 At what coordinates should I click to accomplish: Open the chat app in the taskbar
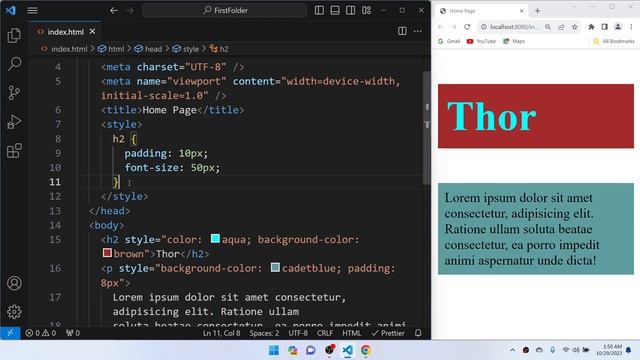tap(311, 350)
